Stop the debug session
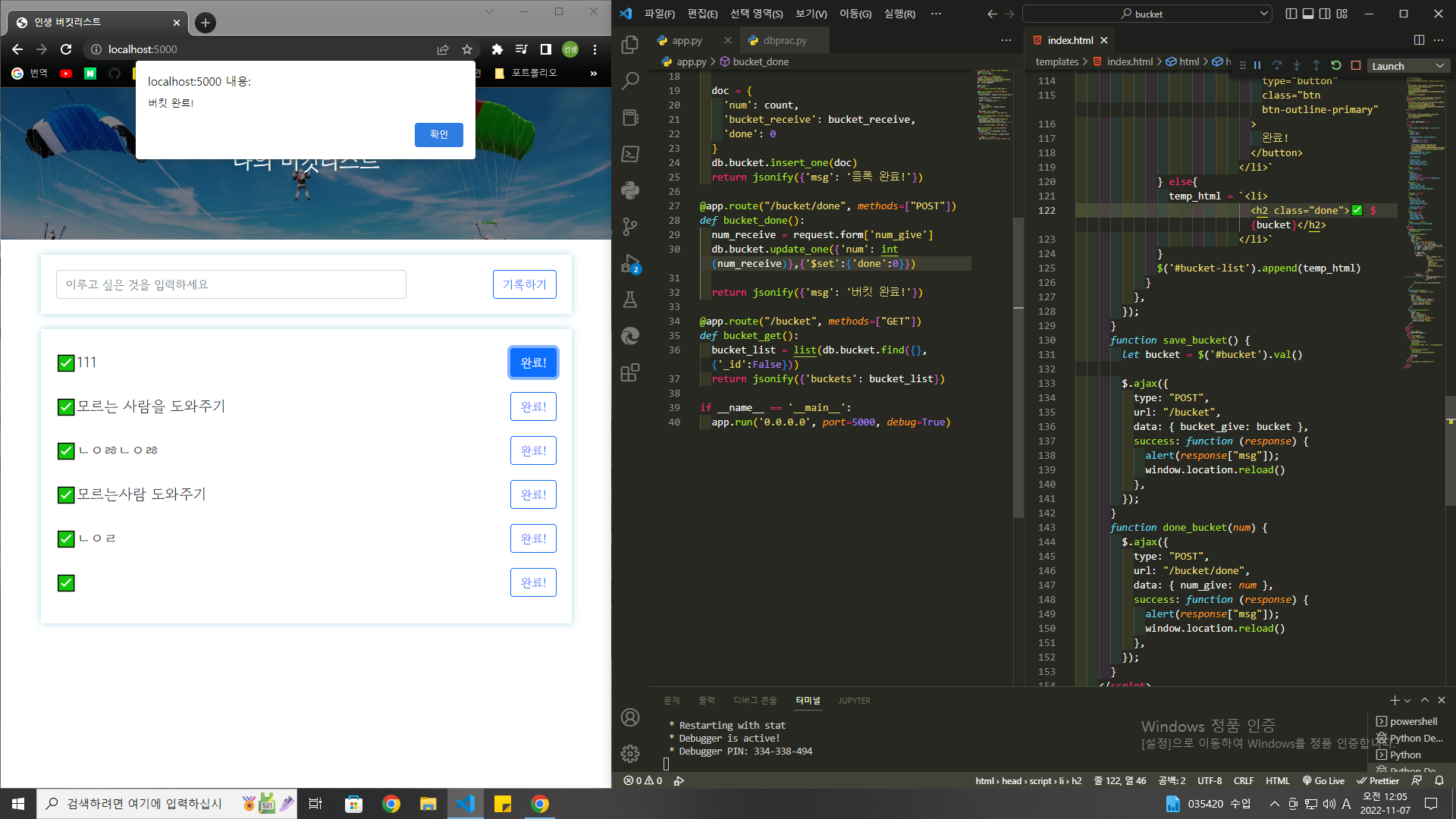 coord(1356,66)
